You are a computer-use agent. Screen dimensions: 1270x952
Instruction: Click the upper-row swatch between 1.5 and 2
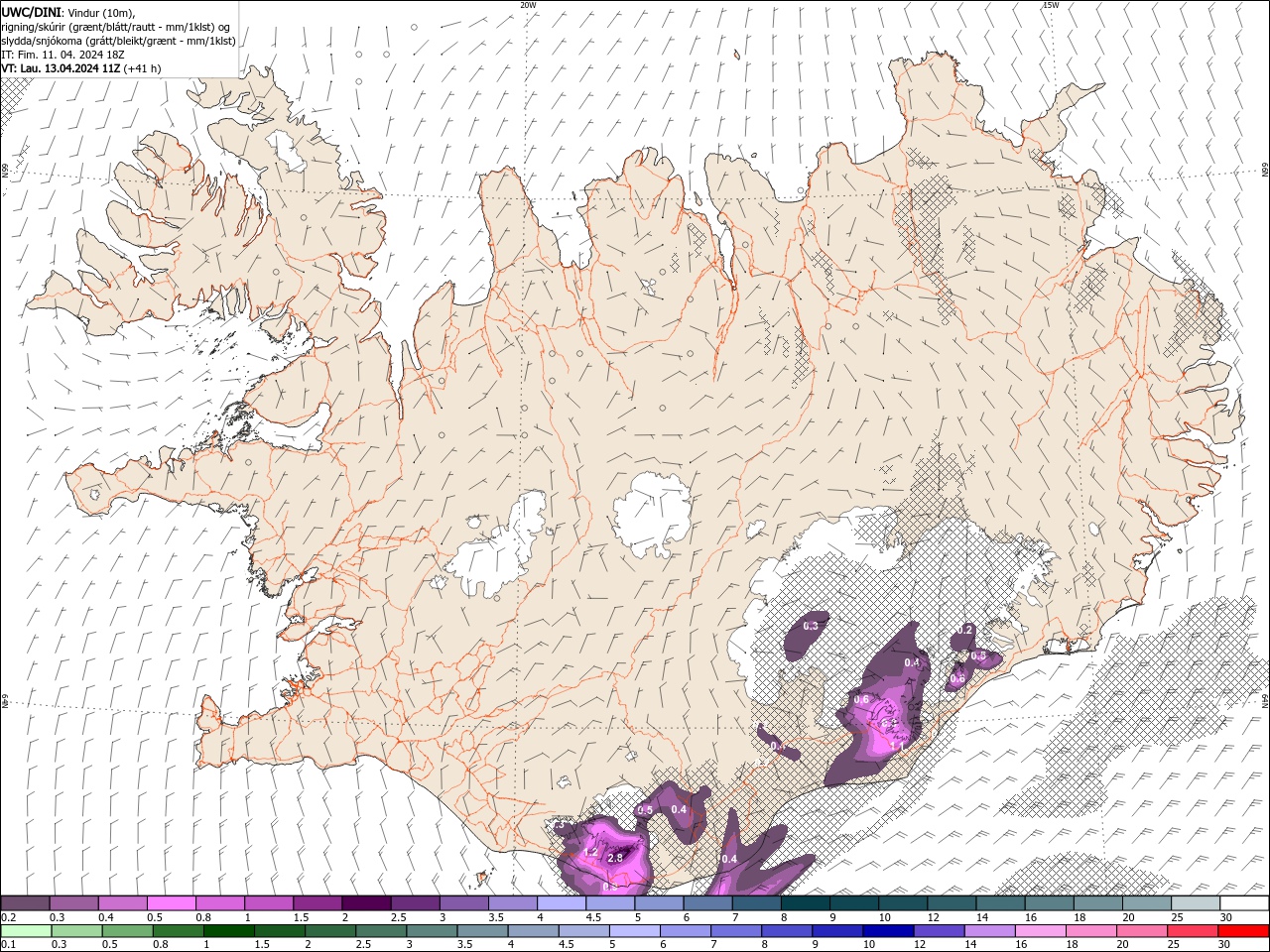coord(317,903)
